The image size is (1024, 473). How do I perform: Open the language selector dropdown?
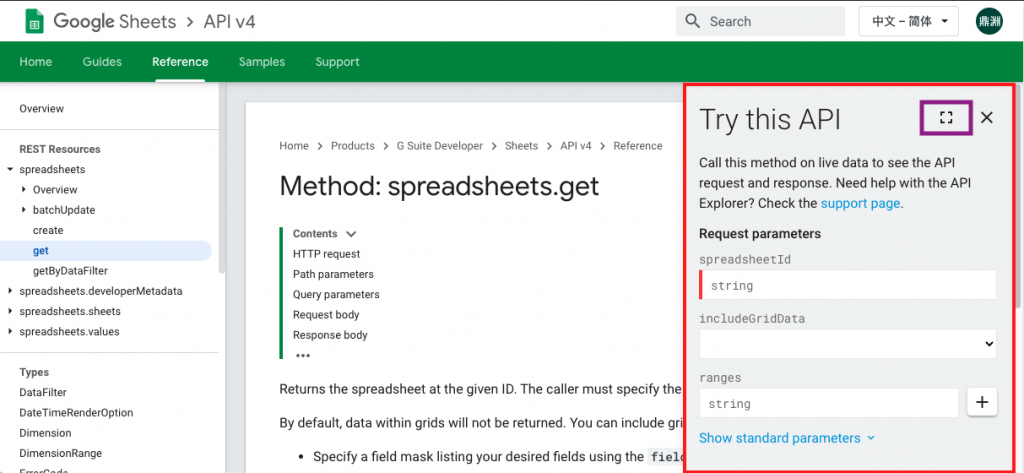coord(908,22)
